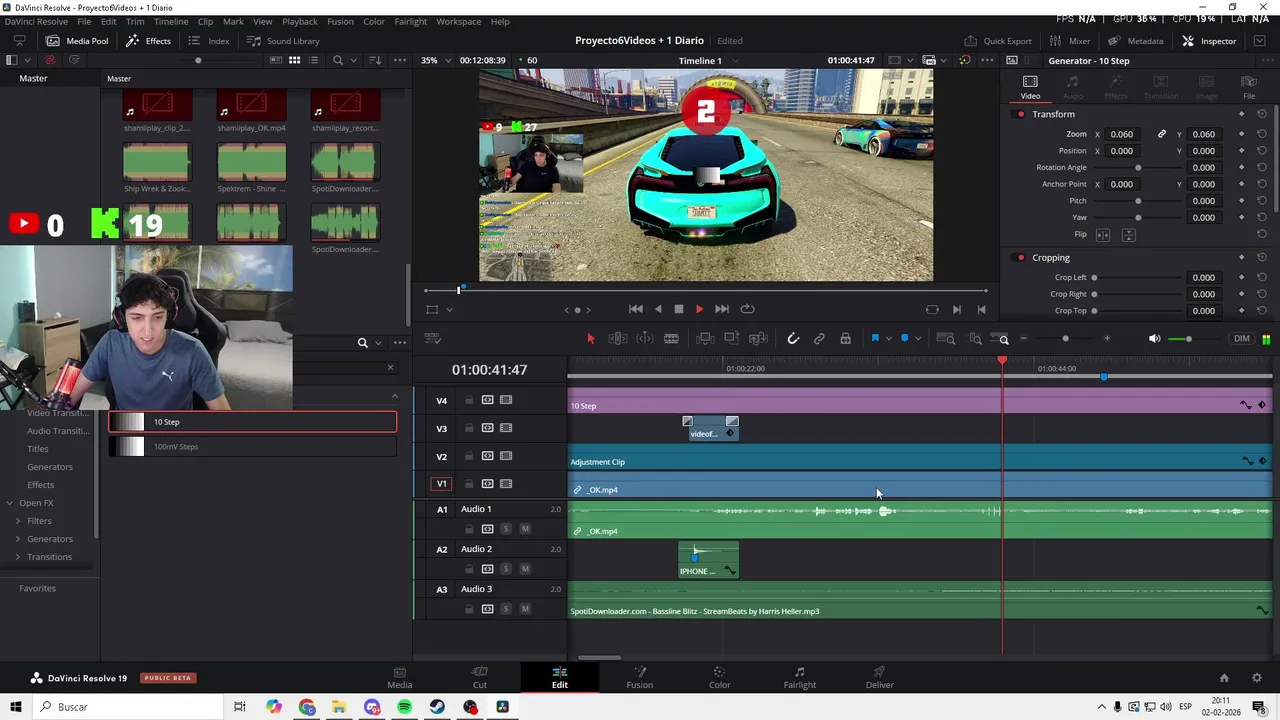Expand the Filters item under Open FX

pyautogui.click(x=17, y=521)
